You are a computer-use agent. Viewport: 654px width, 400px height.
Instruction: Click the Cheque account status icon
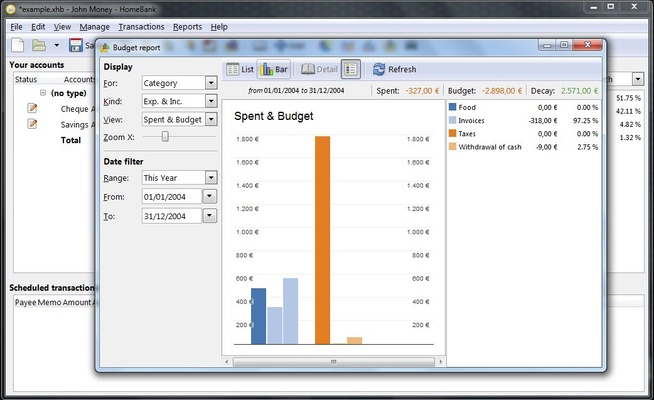[32, 108]
